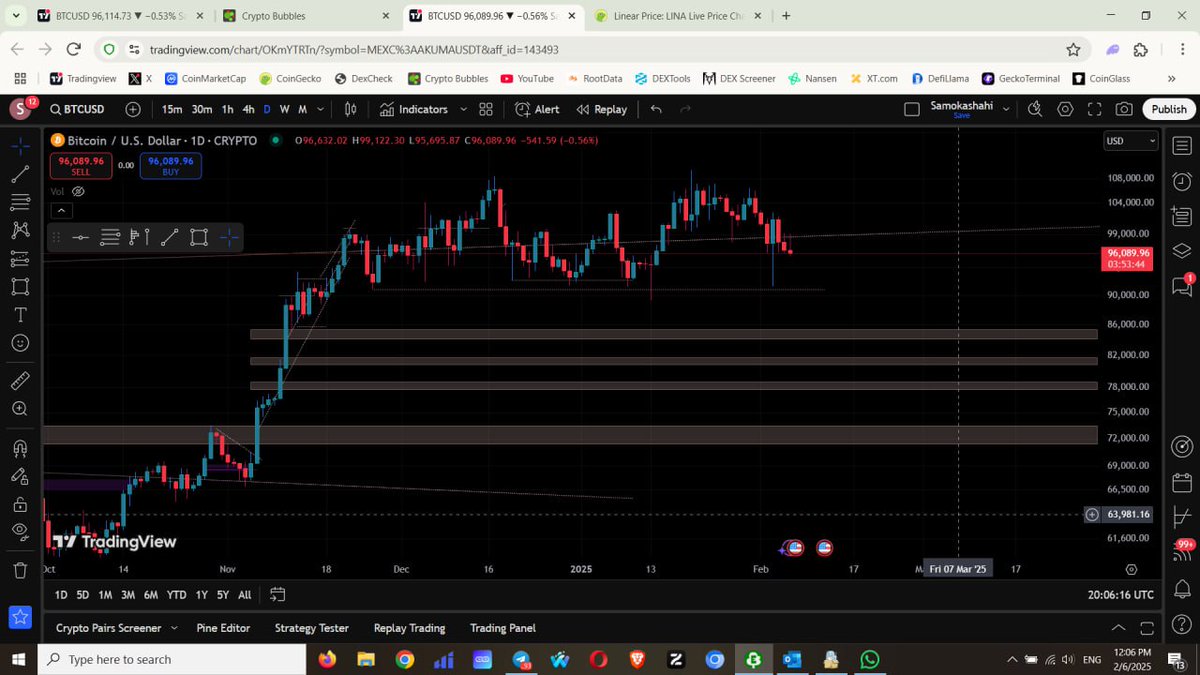1200x675 pixels.
Task: Switch to the Pine Editor tab
Action: [223, 628]
